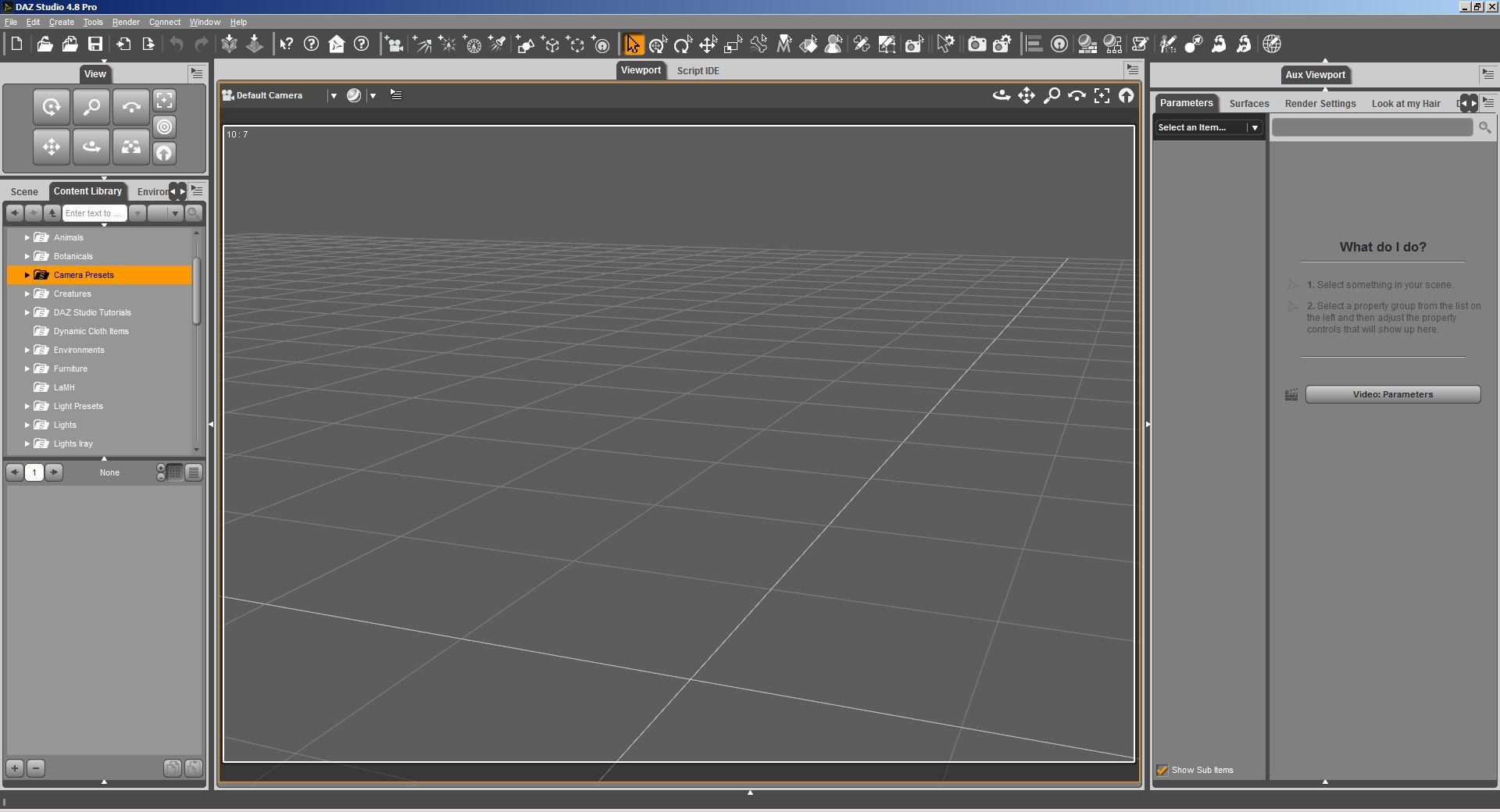Image resolution: width=1500 pixels, height=812 pixels.
Task: Toggle the Show Sub Items checkbox
Action: [1162, 770]
